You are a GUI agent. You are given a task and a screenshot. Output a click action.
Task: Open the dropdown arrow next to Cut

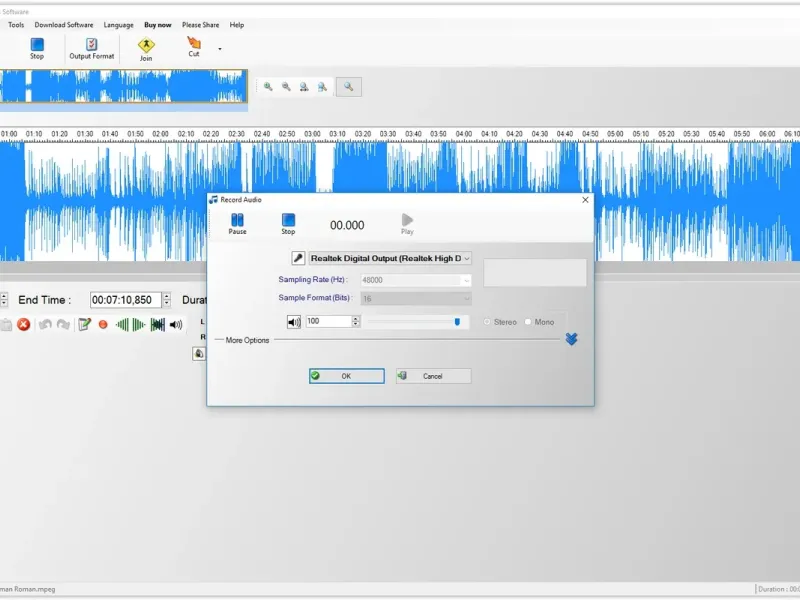[x=220, y=48]
